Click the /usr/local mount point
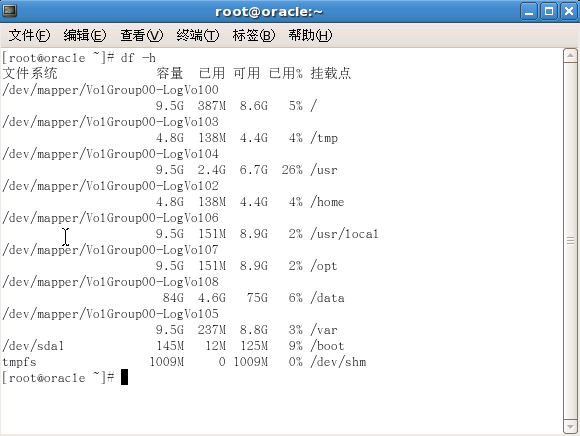This screenshot has height=436, width=580. point(344,234)
